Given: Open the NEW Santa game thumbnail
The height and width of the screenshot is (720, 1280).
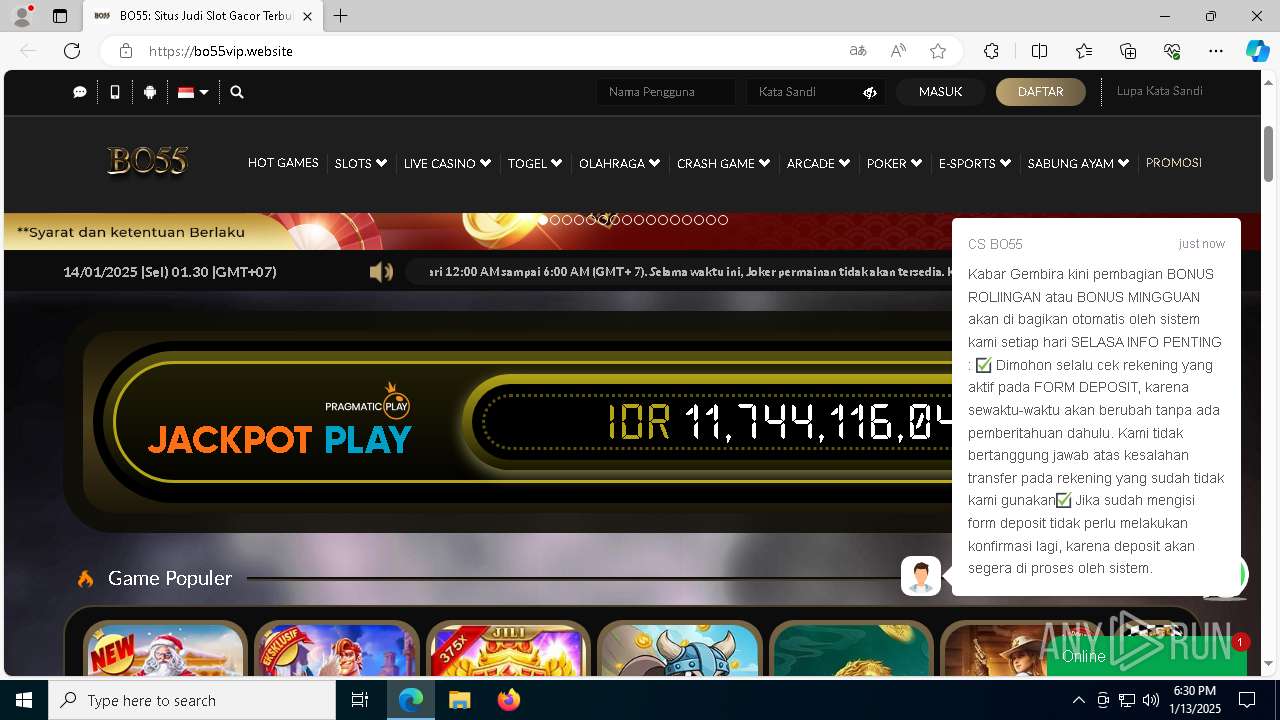Looking at the screenshot, I should (x=165, y=649).
